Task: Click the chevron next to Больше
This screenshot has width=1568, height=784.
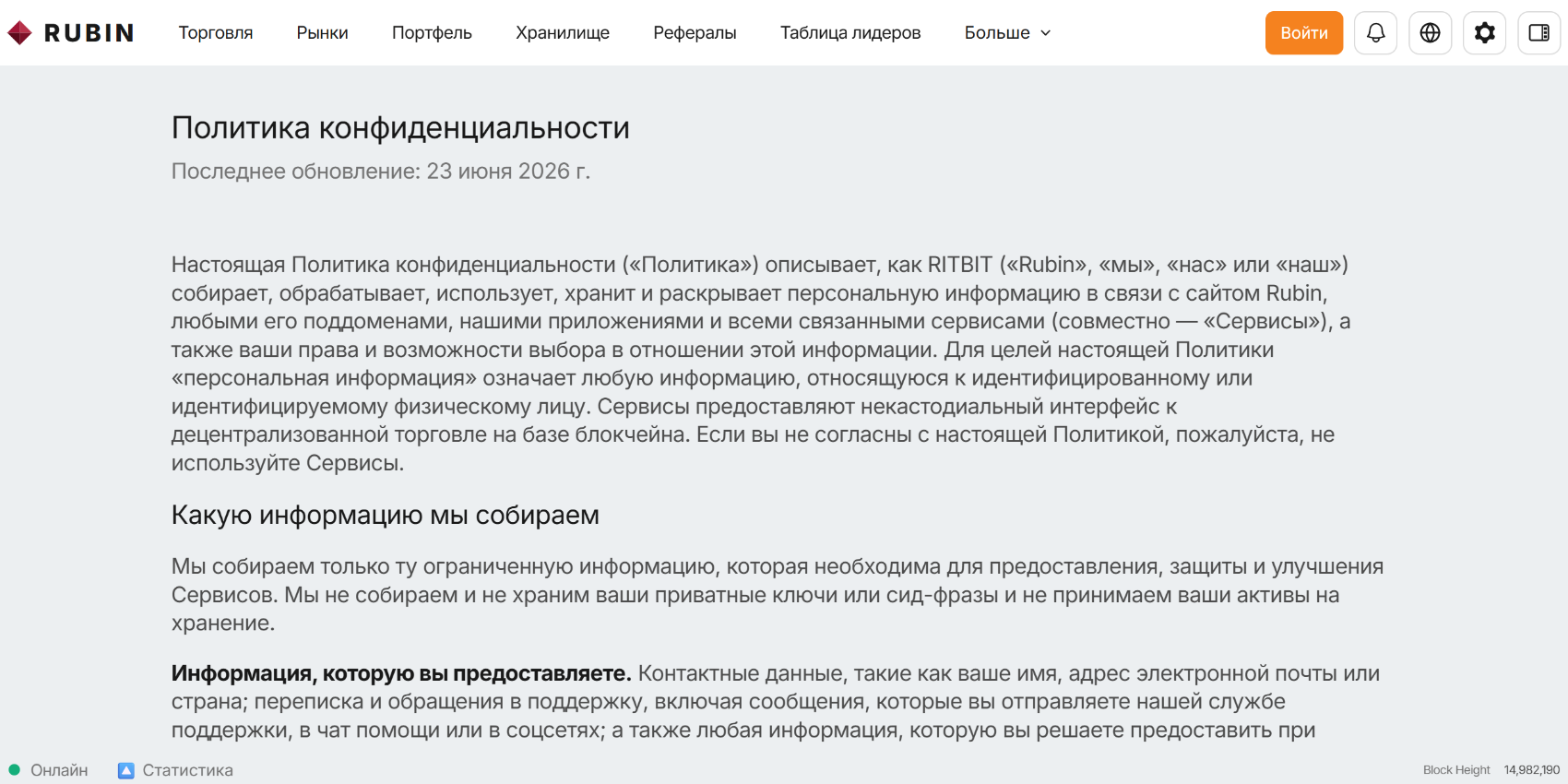Action: pyautogui.click(x=1045, y=33)
